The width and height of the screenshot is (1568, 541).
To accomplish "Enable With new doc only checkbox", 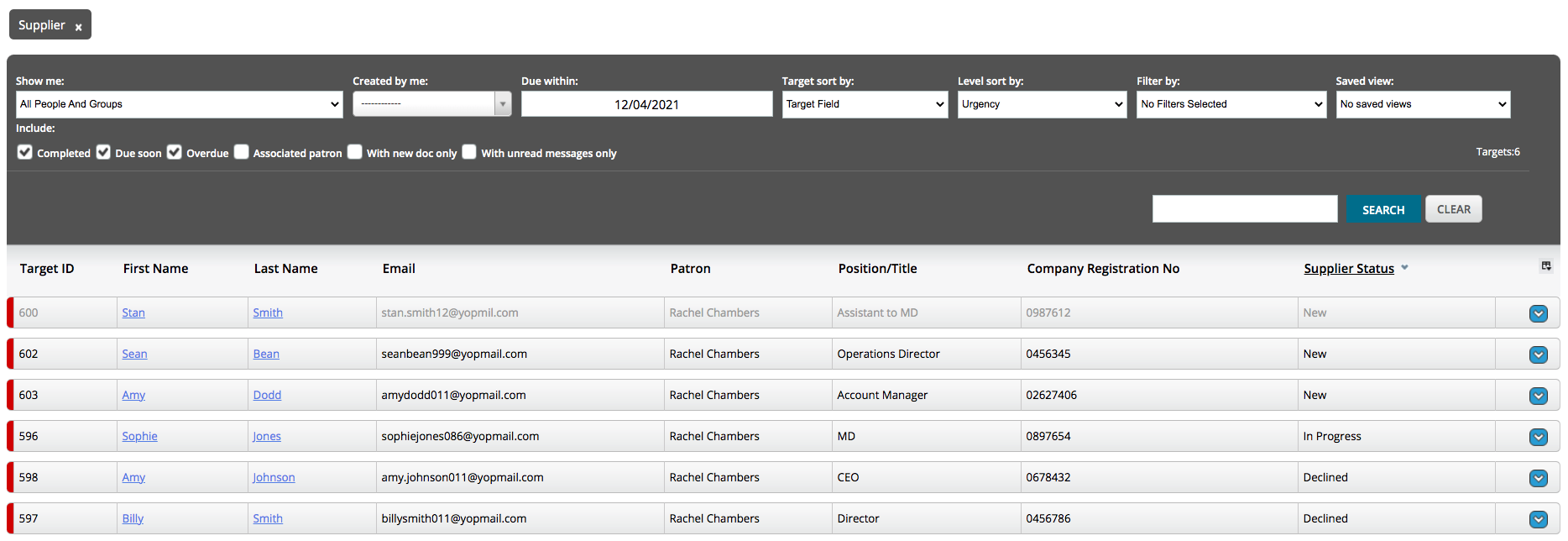I will click(x=354, y=152).
